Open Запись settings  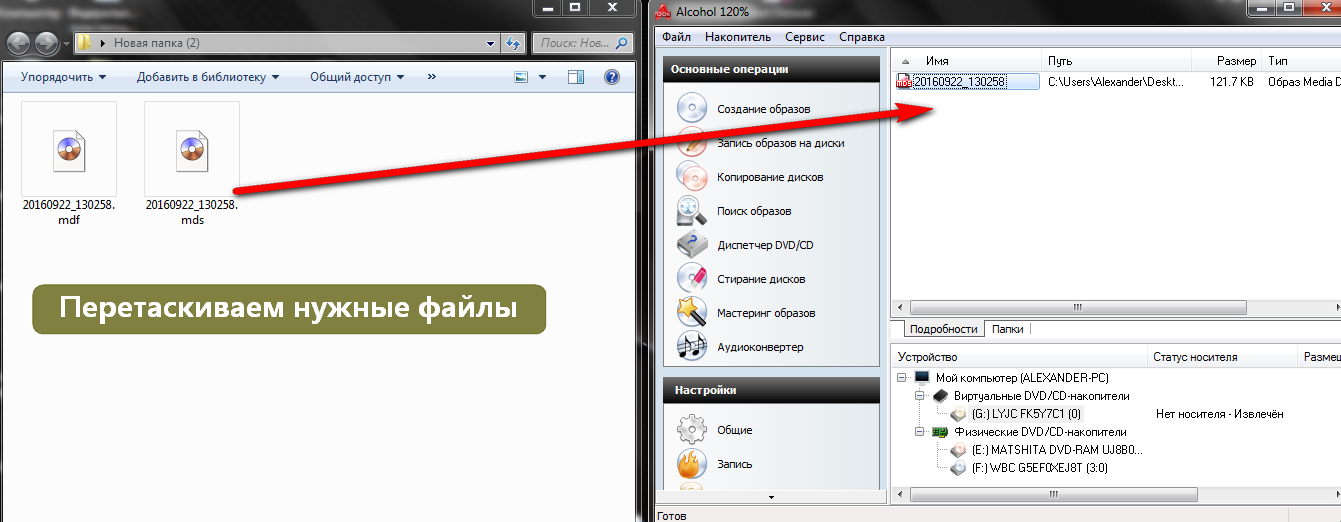734,464
